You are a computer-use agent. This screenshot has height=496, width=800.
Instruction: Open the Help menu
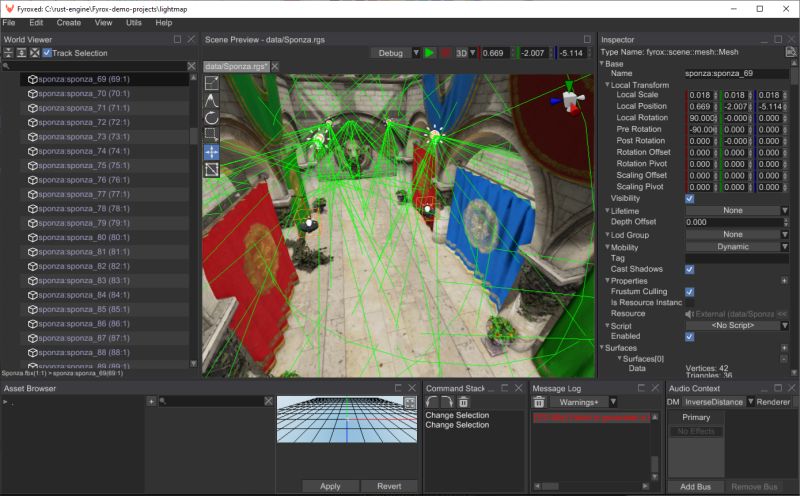click(164, 22)
